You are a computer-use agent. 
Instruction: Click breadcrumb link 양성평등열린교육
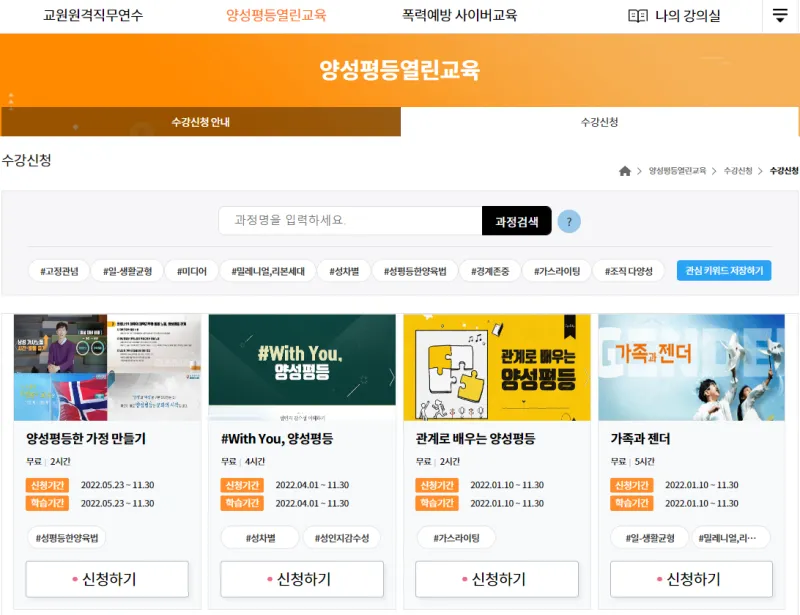[x=677, y=171]
